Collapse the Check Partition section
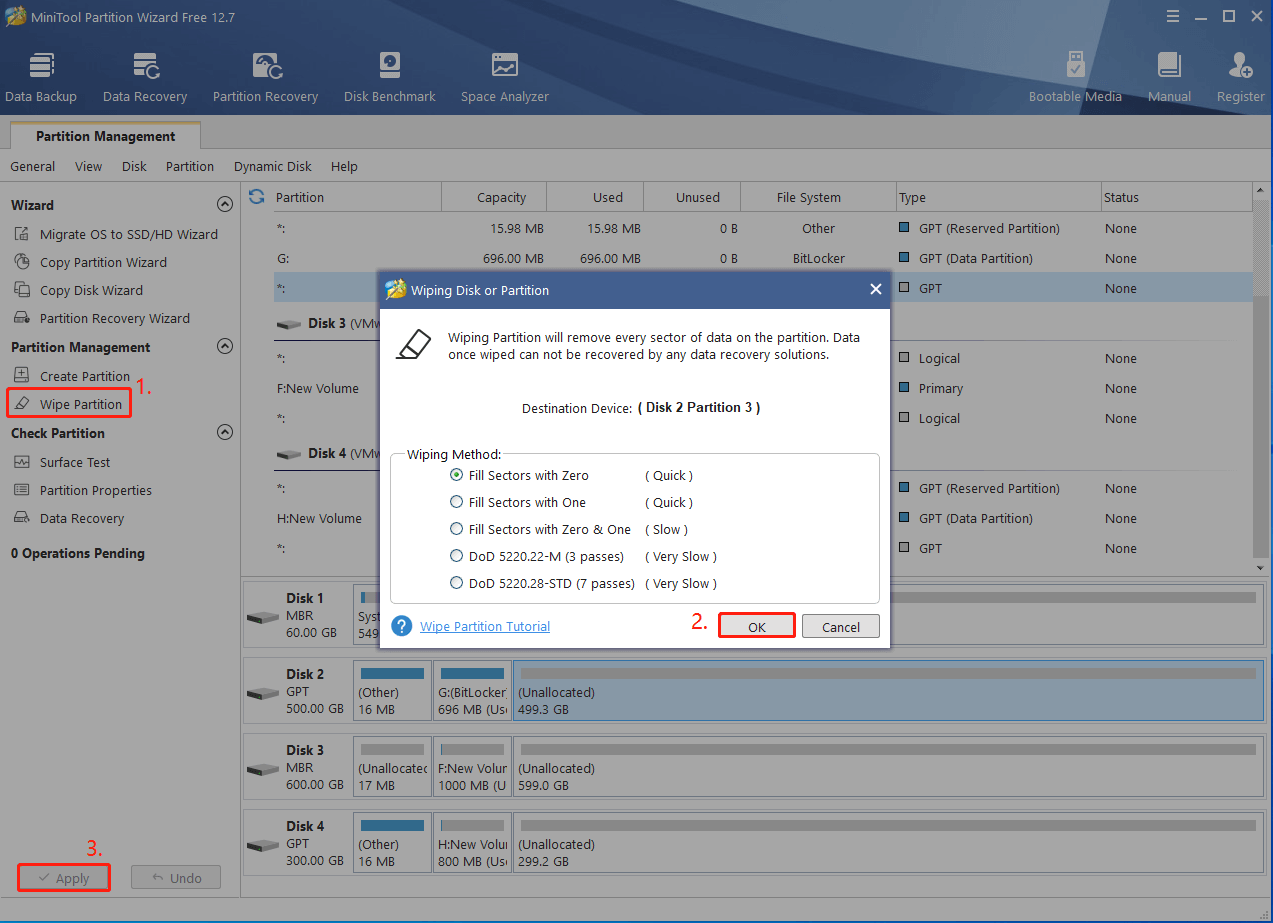This screenshot has width=1273, height=923. tap(225, 432)
